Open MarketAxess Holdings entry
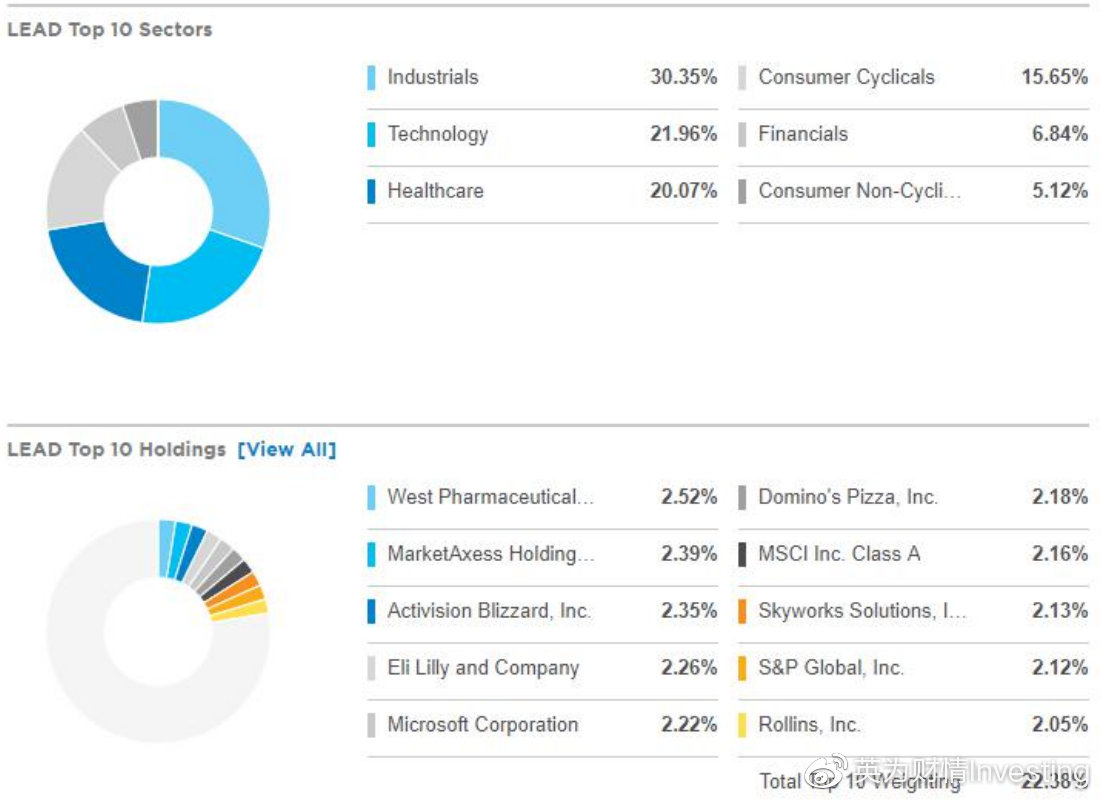1100x801 pixels. coord(490,554)
